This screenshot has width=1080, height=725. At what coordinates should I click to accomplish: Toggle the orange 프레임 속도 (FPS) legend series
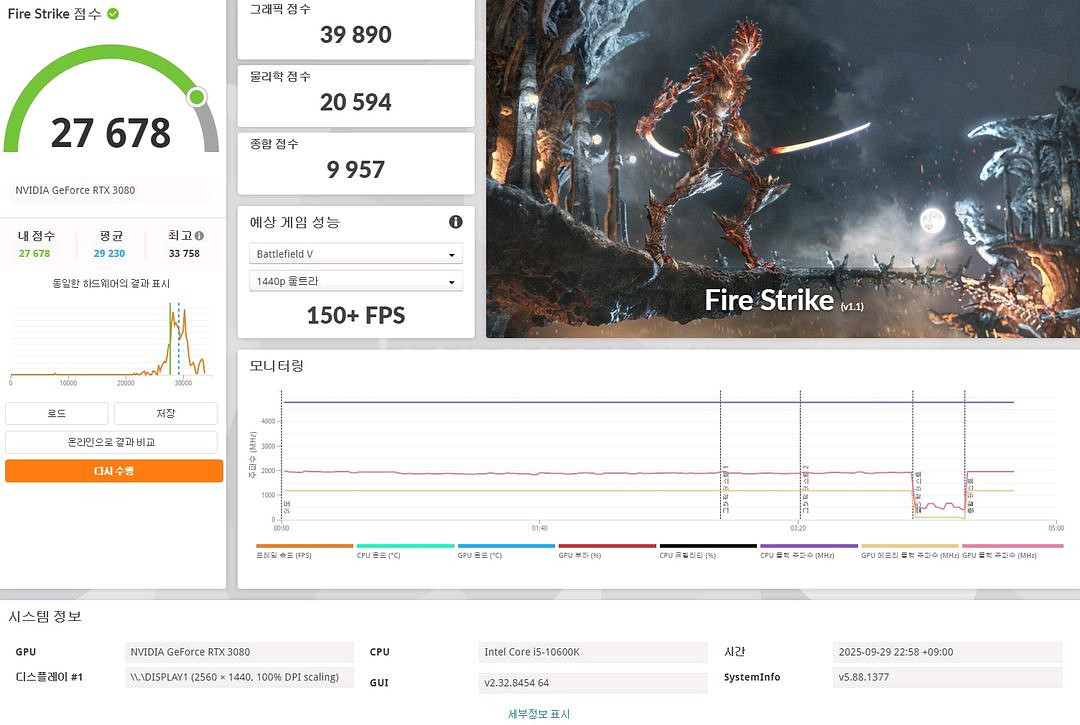305,551
